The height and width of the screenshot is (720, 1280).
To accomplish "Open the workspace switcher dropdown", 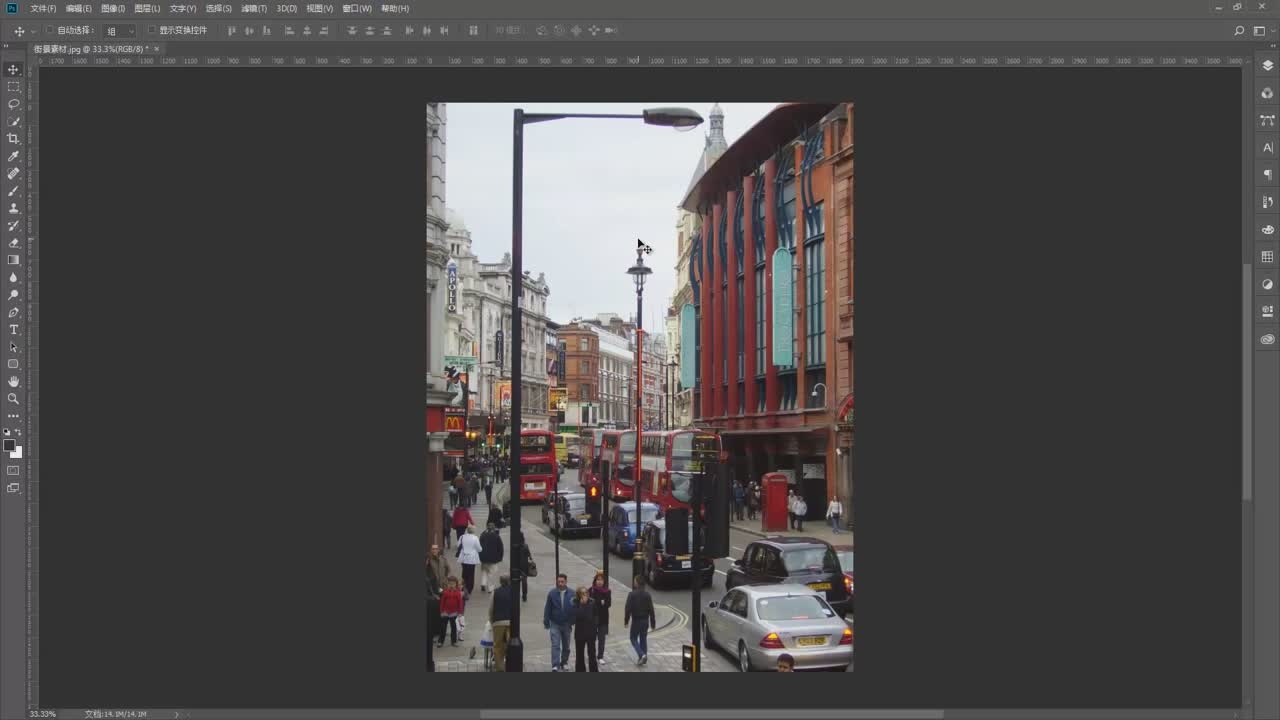I will click(1261, 31).
